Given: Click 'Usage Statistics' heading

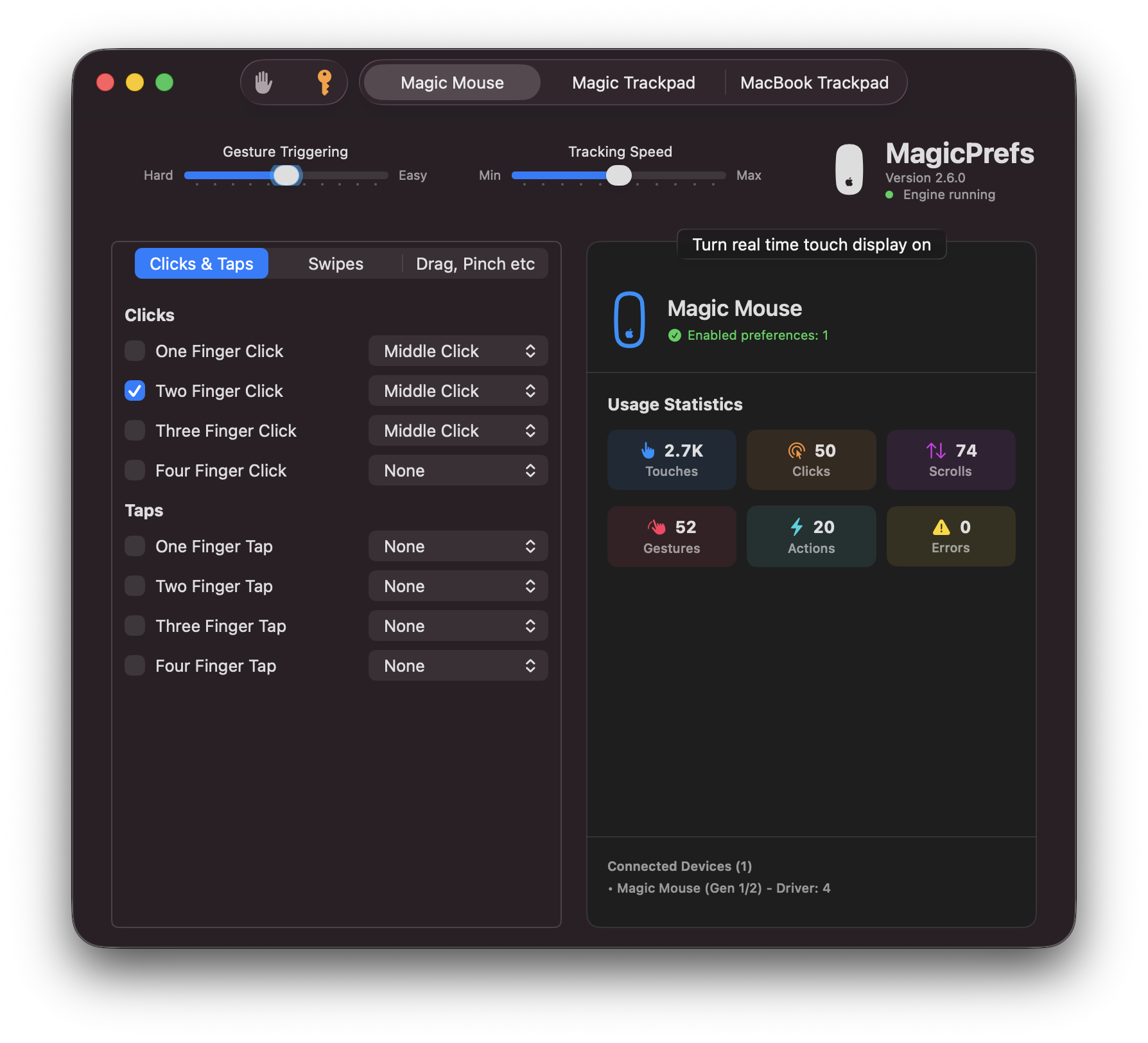Looking at the screenshot, I should tap(675, 405).
